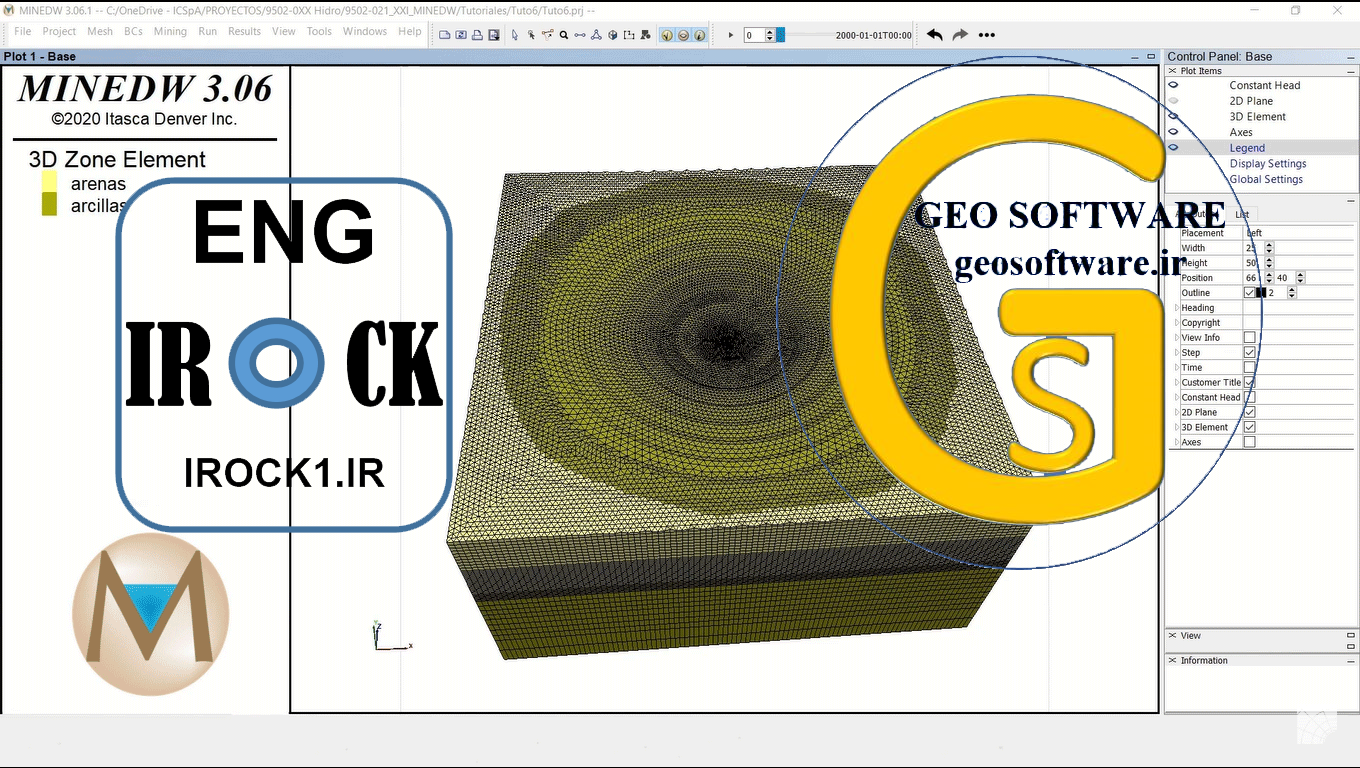
Task: Select 3D Element in Plot Items list
Action: (1258, 117)
